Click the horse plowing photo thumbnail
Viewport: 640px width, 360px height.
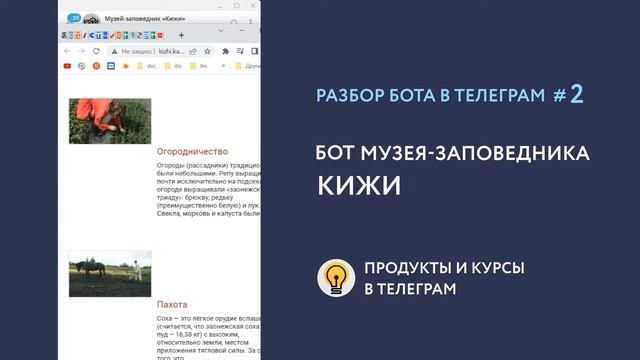(110, 273)
